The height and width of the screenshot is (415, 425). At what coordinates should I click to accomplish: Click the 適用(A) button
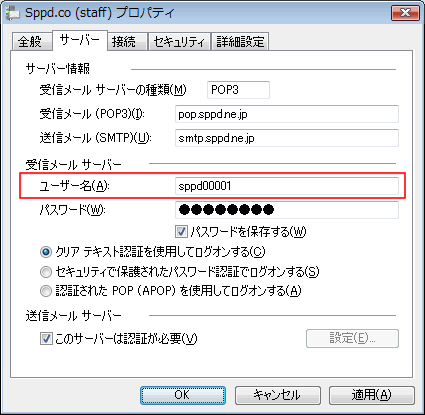[372, 395]
